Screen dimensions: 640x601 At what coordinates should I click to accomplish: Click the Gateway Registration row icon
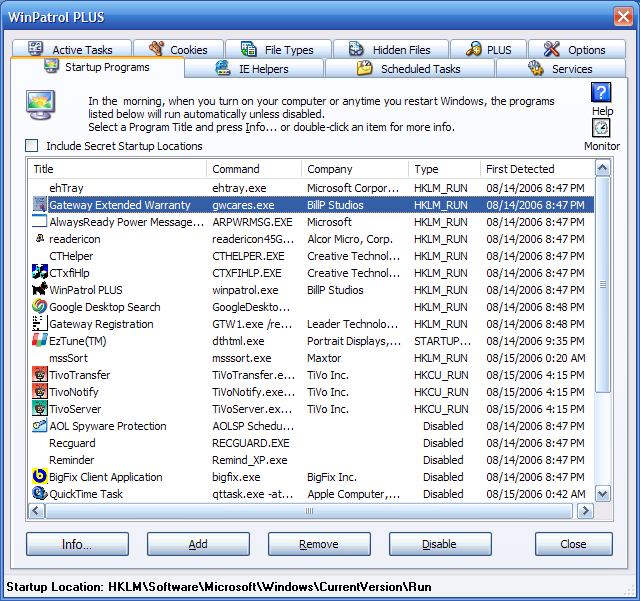40,323
